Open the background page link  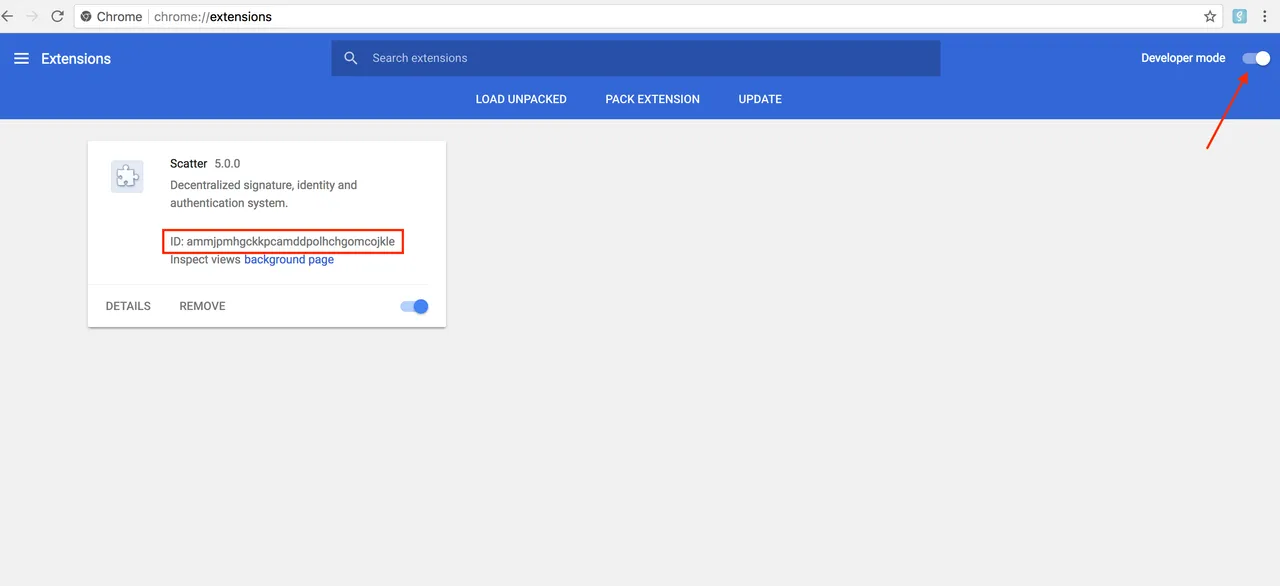click(x=289, y=260)
